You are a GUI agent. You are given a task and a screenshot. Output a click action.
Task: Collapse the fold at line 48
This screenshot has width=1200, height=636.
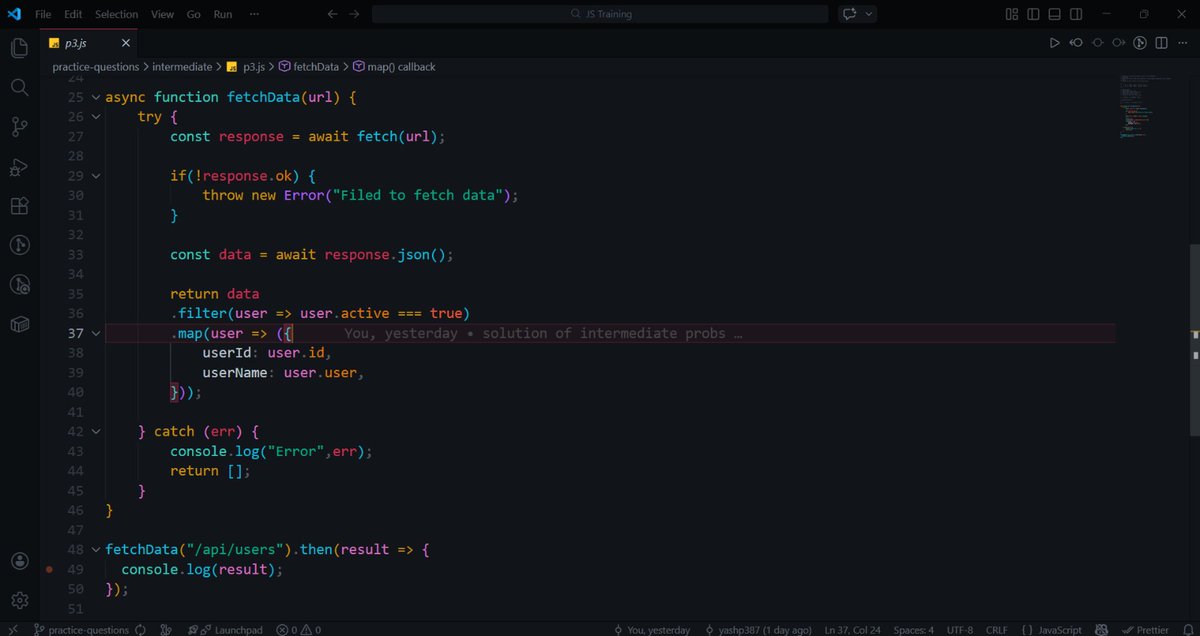(x=96, y=550)
